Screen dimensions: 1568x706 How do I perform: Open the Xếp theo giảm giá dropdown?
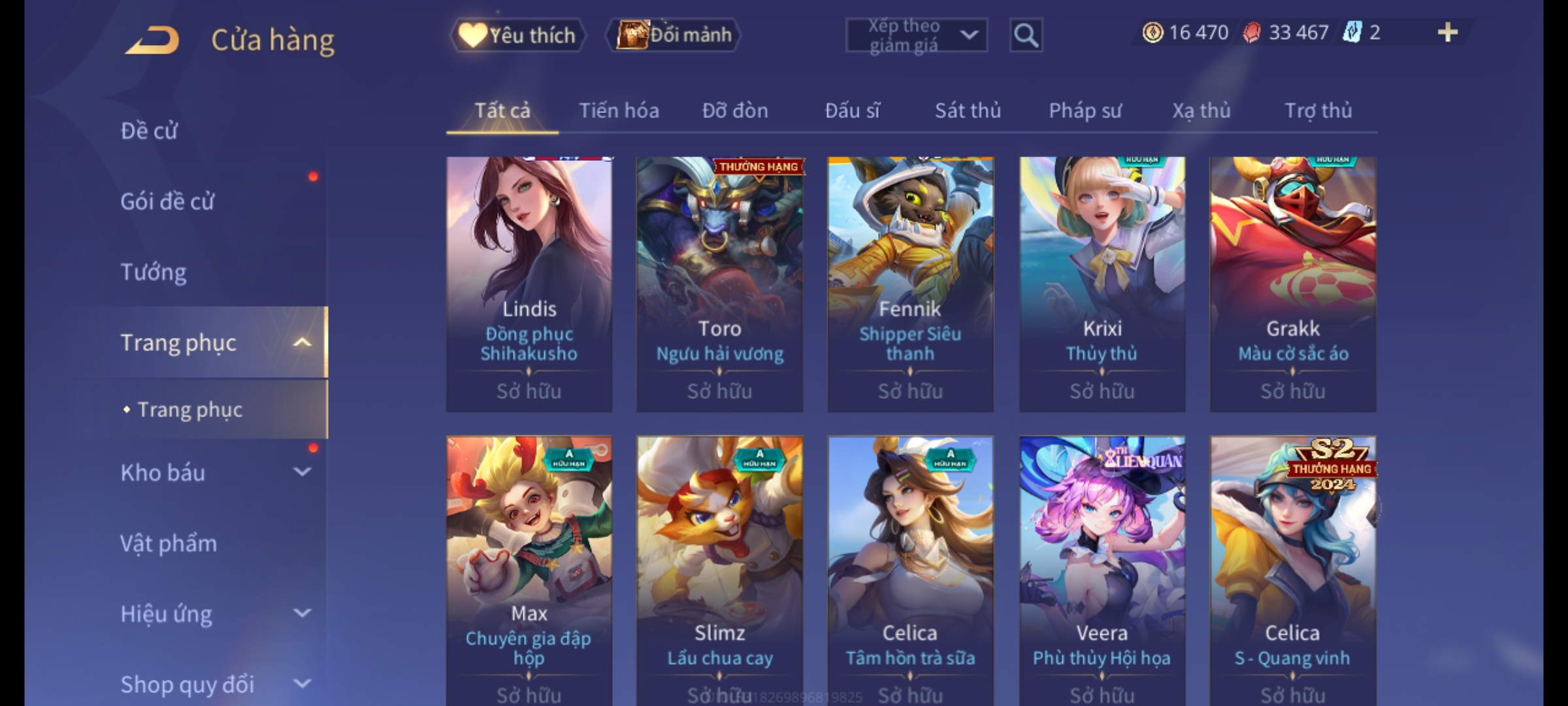point(916,35)
